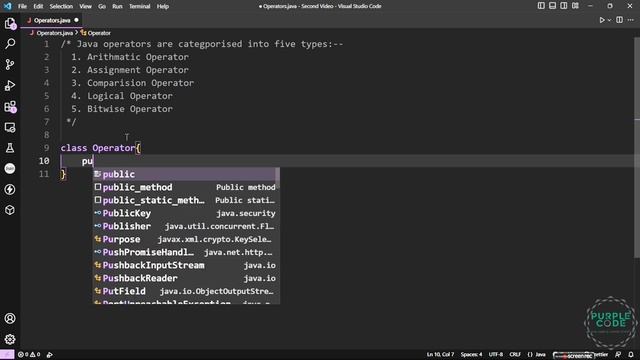Click line number 10 in the gutter
The image size is (640, 360).
(x=44, y=161)
